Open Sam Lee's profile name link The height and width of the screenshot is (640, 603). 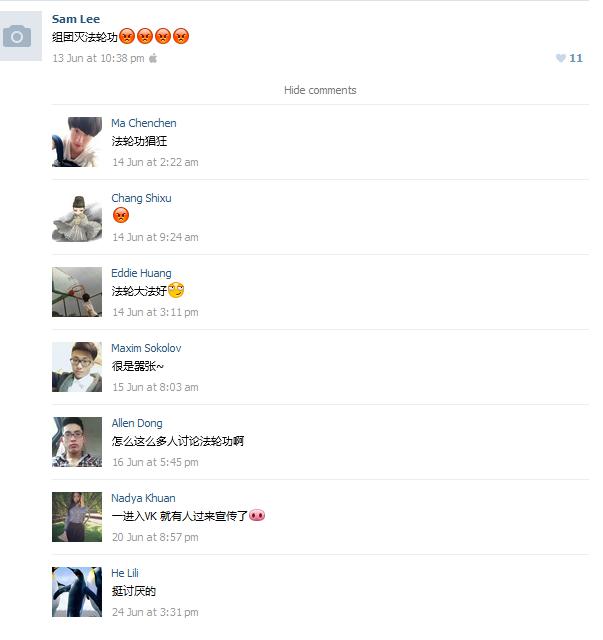point(76,19)
